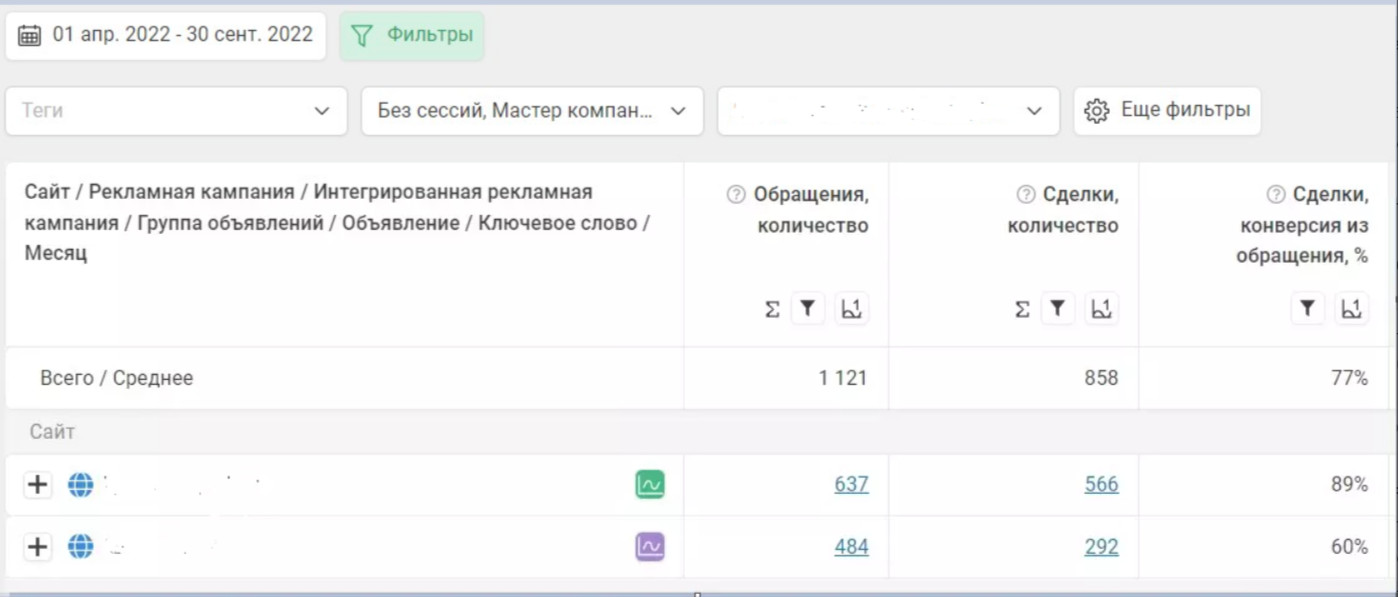Image resolution: width=1398 pixels, height=597 pixels.
Task: Open the Без сессий, Мастер компан… dropdown
Action: [x=532, y=111]
